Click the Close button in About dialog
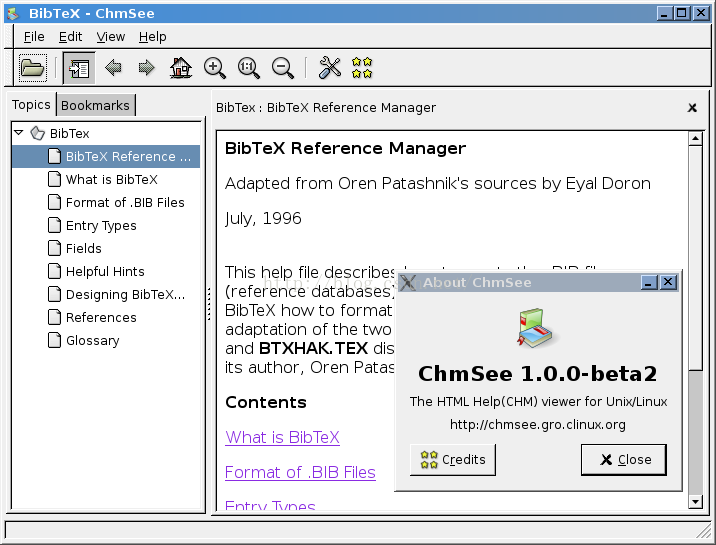The image size is (716, 545). (624, 460)
